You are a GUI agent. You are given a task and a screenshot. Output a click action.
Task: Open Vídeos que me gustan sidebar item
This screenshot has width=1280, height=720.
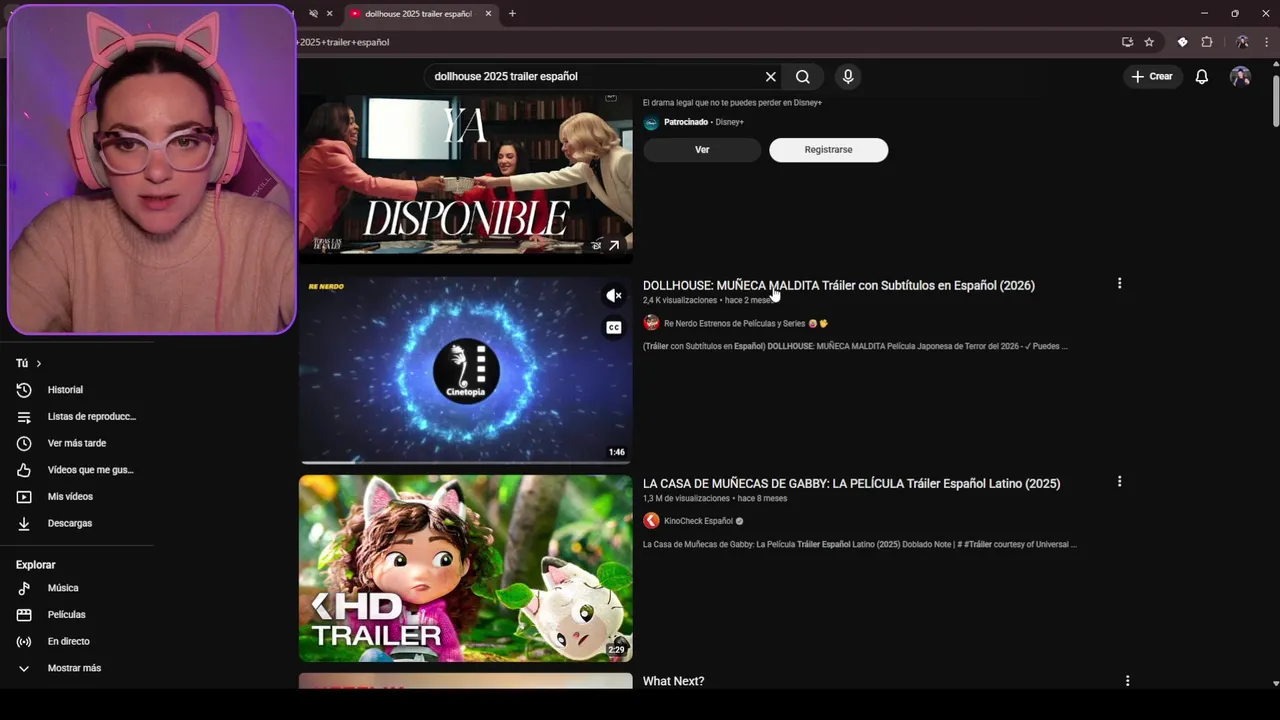pos(77,470)
